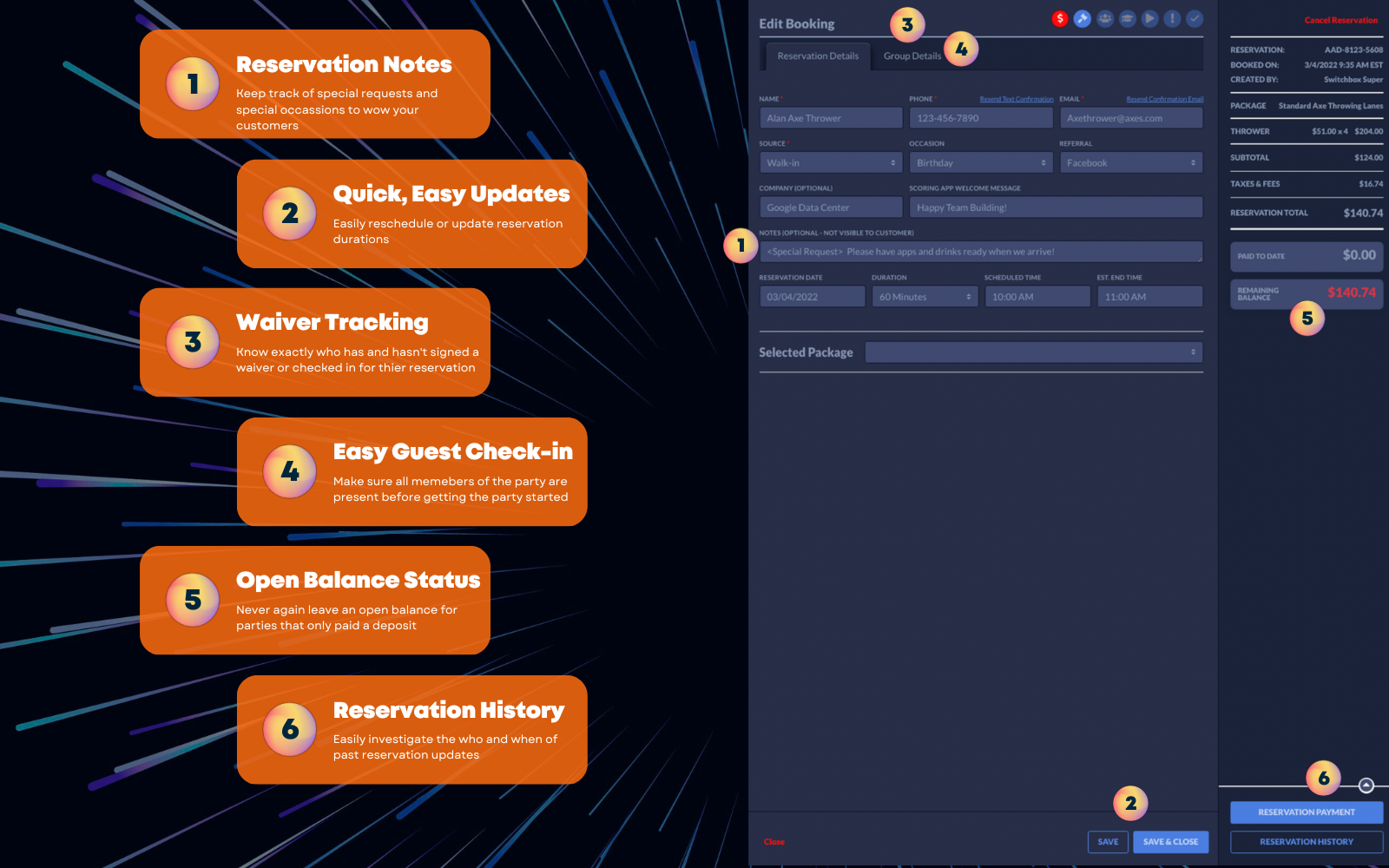Screen dimensions: 1389x868
Task: Click the Thrower $51.00 x 4 row
Action: click(1307, 132)
